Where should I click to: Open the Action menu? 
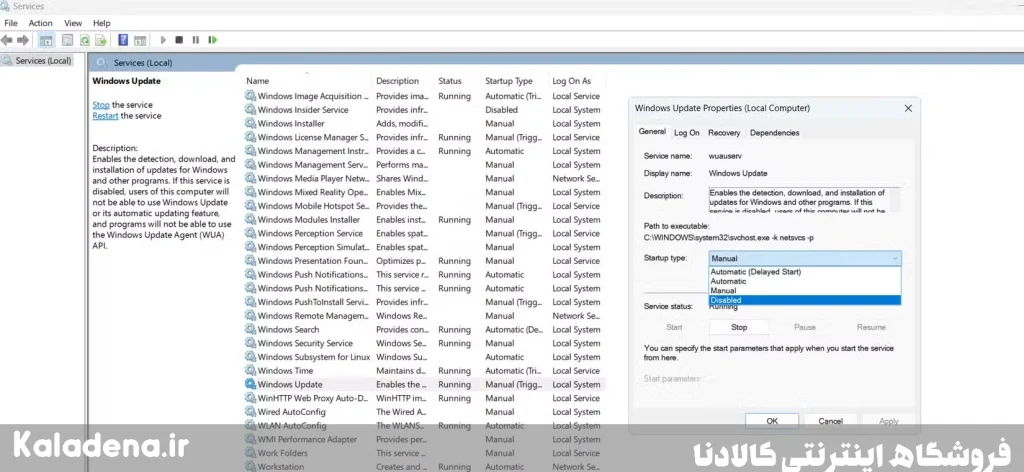tap(40, 23)
